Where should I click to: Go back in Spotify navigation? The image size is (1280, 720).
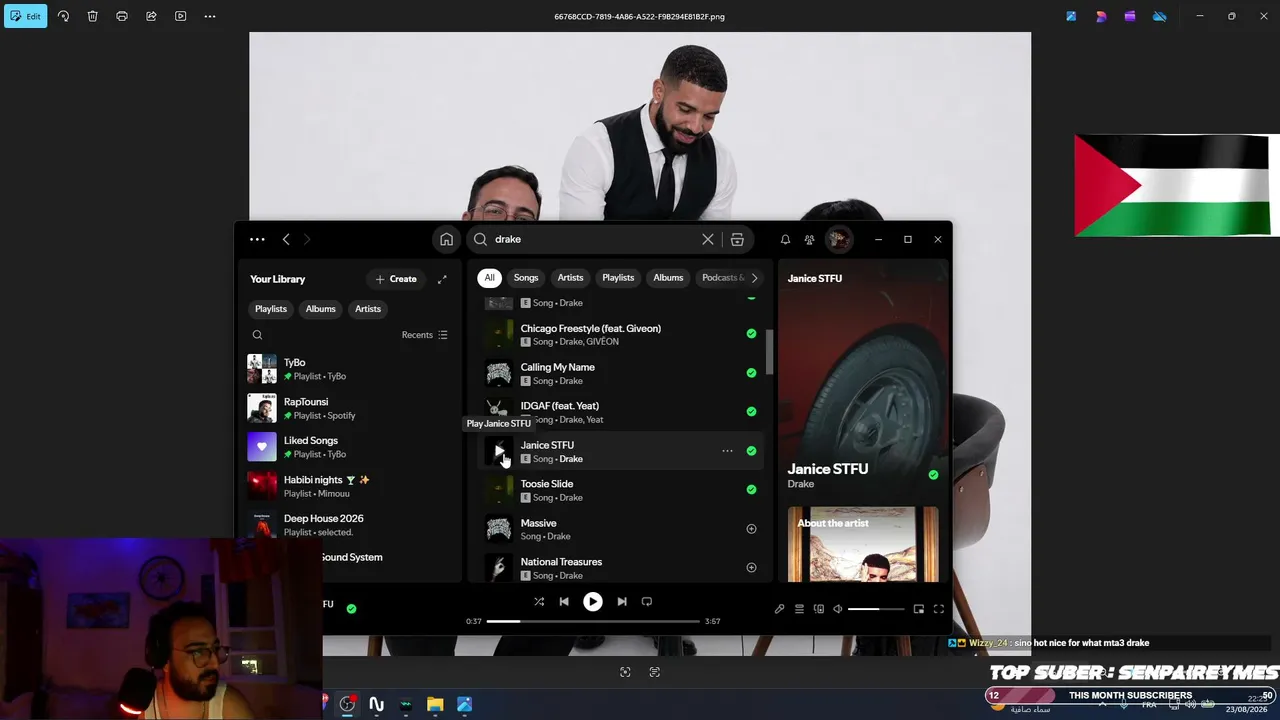coord(286,240)
